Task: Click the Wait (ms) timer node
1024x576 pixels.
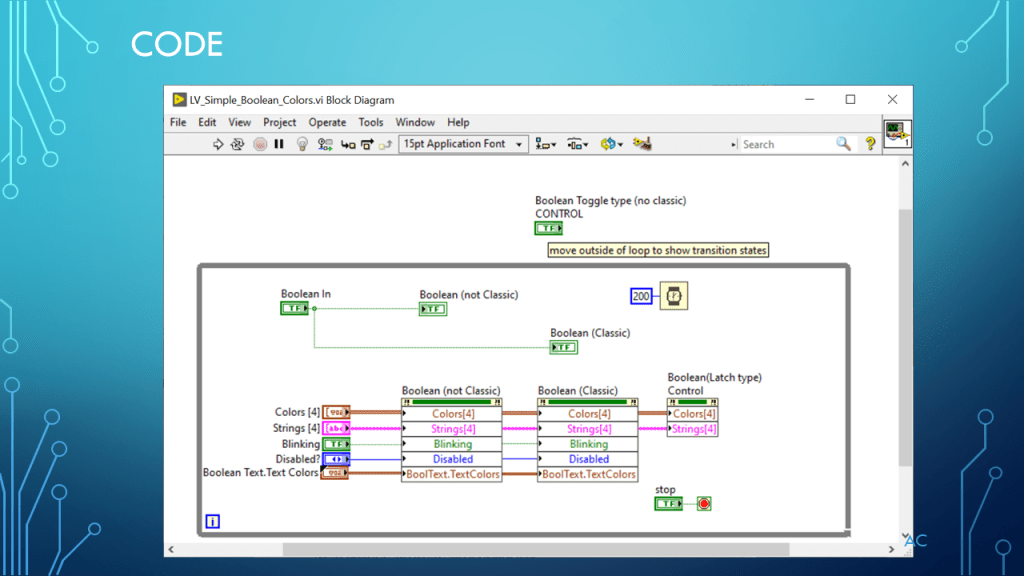Action: (x=676, y=296)
